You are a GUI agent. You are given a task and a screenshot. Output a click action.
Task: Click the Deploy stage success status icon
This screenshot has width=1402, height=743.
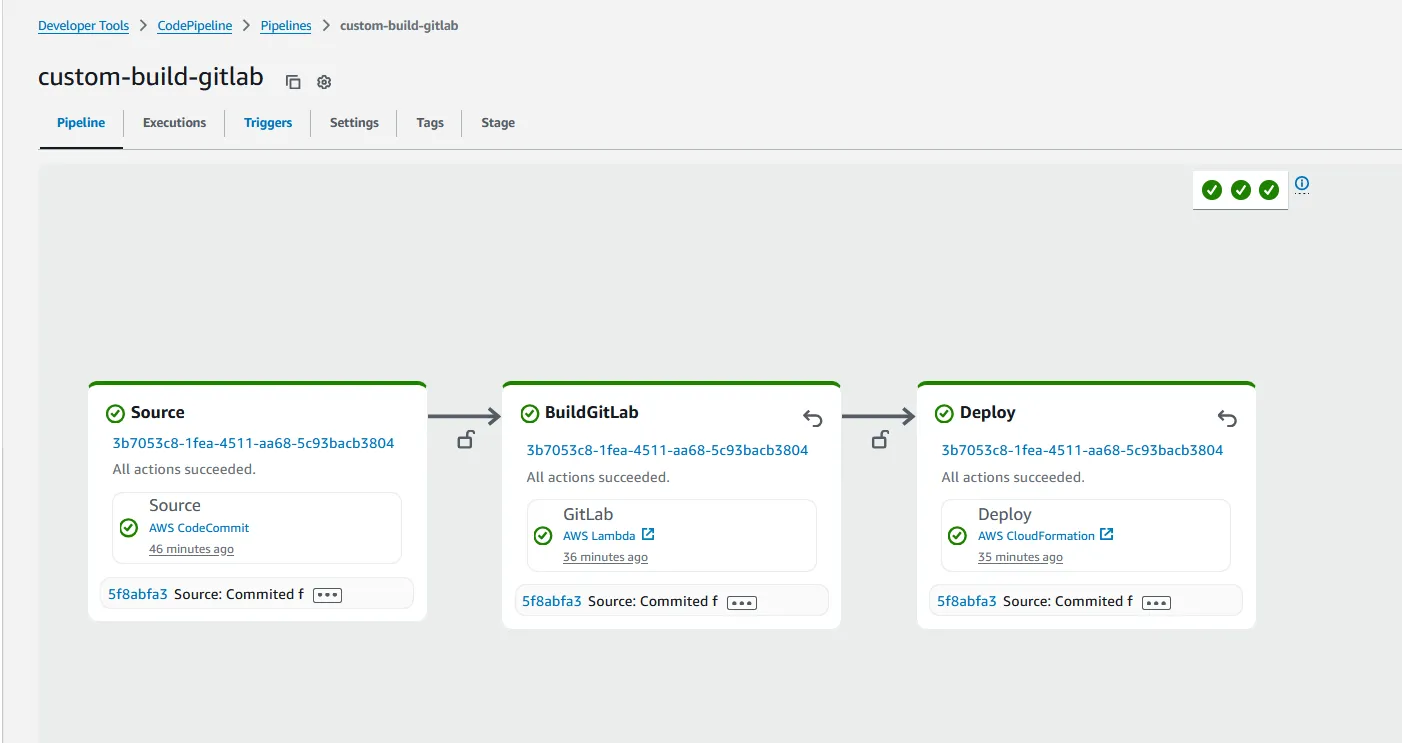click(x=944, y=413)
